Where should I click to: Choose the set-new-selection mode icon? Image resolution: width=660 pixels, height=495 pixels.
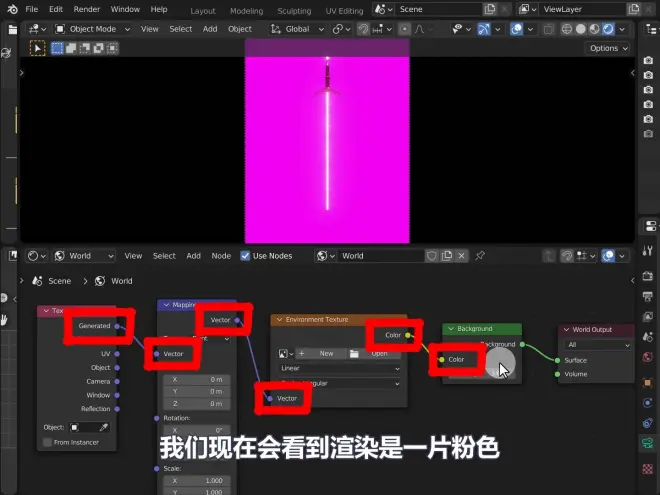point(57,48)
